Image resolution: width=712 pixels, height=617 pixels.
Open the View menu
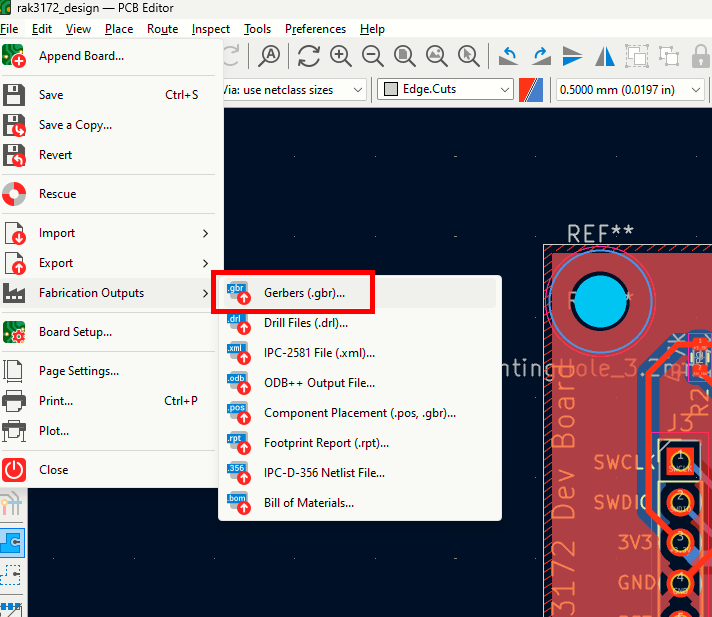tap(78, 29)
